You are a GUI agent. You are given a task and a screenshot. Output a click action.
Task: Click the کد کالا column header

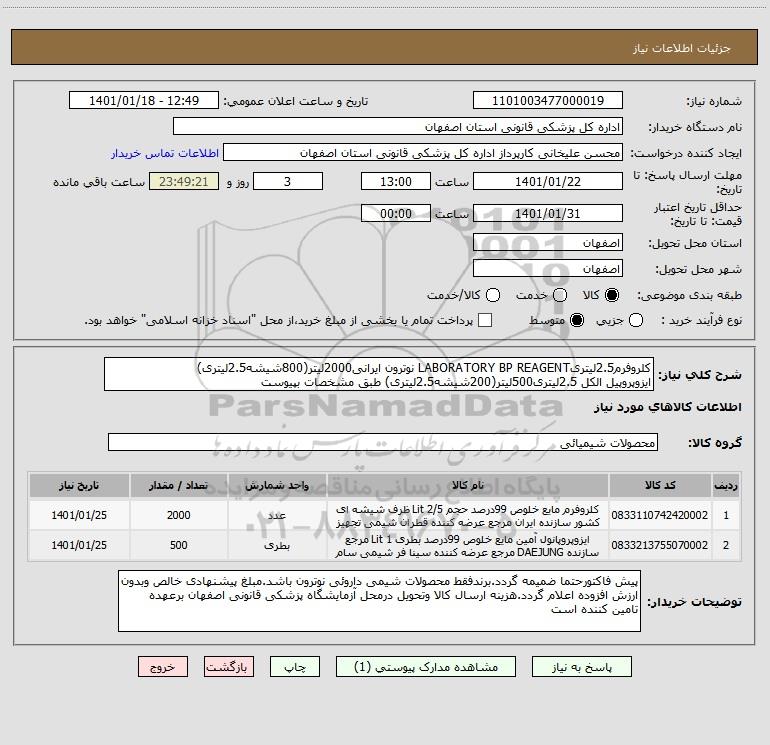click(x=660, y=485)
